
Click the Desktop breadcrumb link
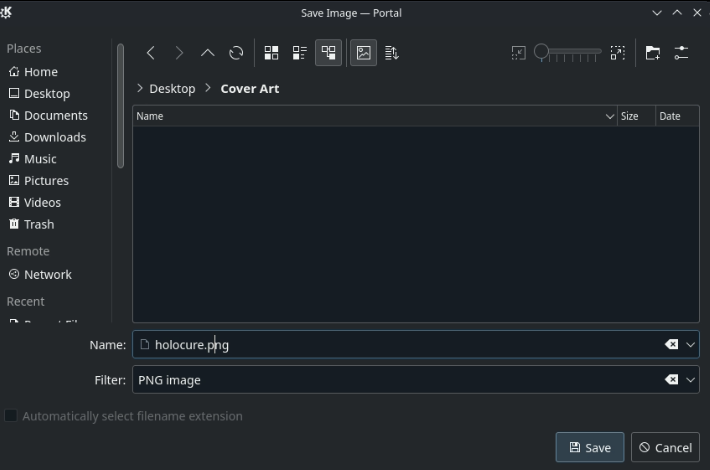click(x=172, y=89)
